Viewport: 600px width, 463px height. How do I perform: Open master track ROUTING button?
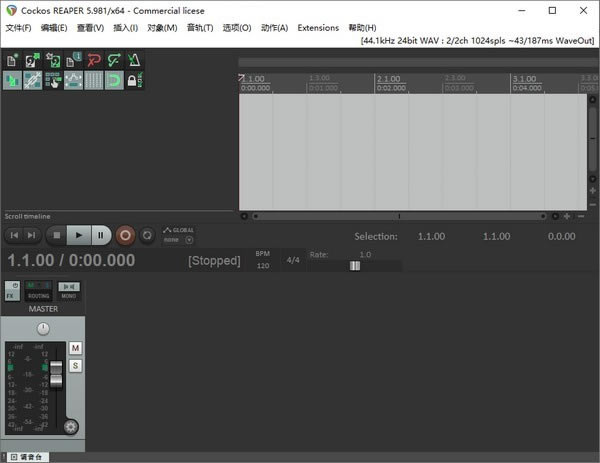38,292
